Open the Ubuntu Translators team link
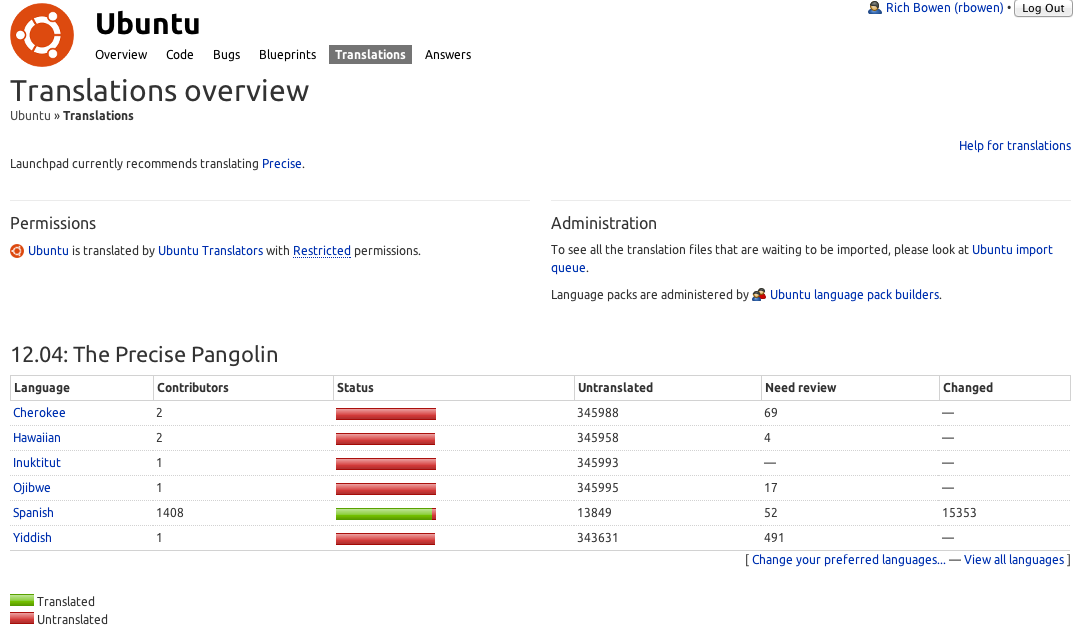 pos(210,251)
